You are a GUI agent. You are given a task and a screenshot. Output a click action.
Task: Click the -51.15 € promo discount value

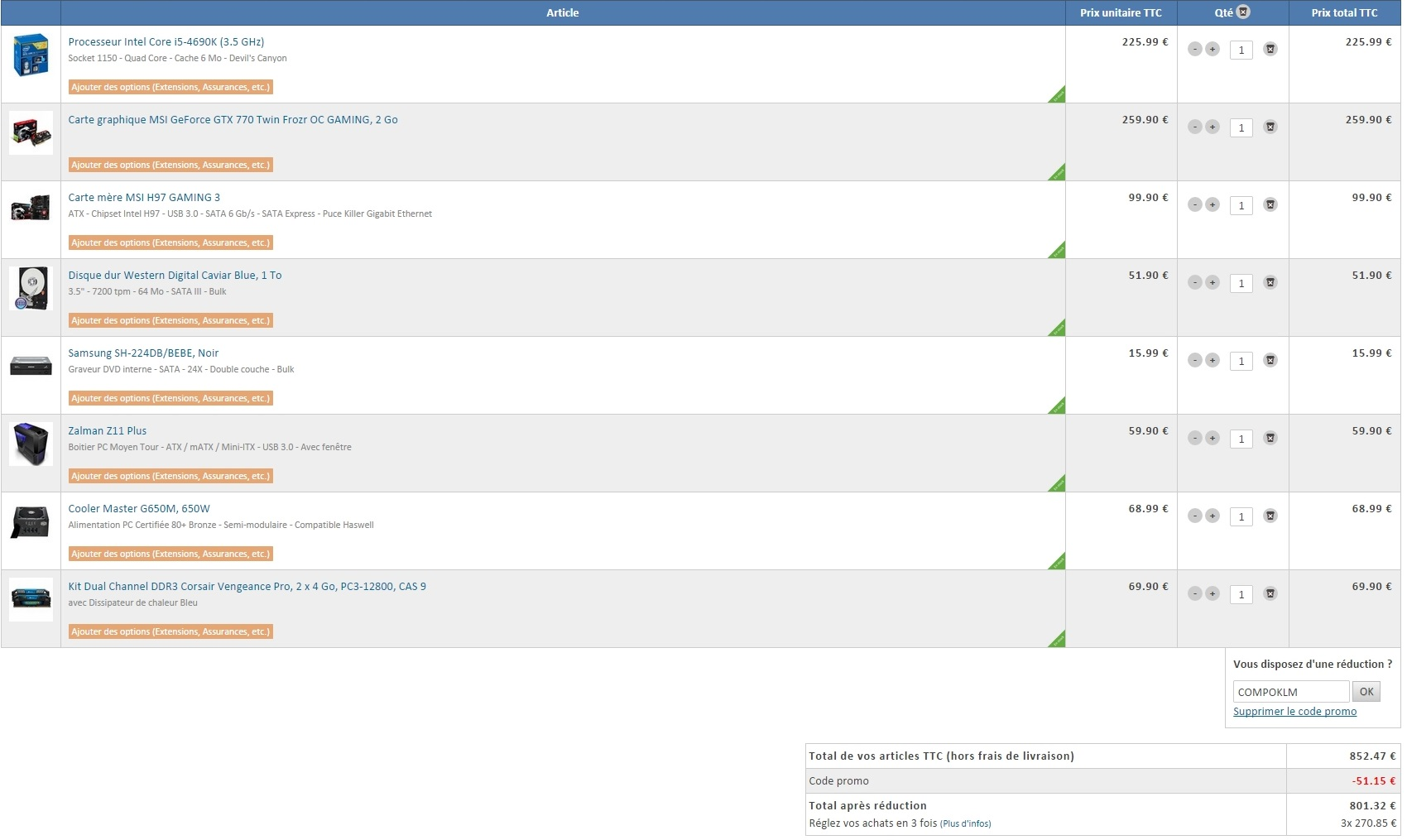(1374, 780)
